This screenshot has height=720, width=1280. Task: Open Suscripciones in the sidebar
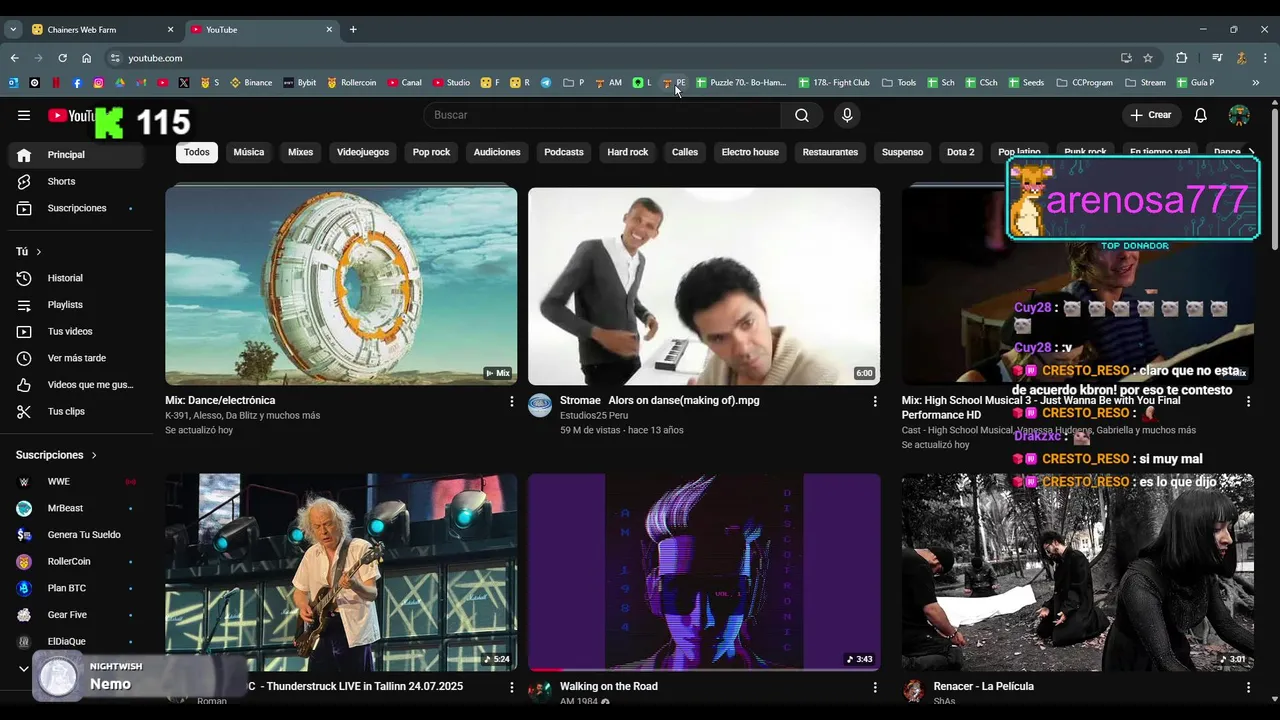click(78, 208)
